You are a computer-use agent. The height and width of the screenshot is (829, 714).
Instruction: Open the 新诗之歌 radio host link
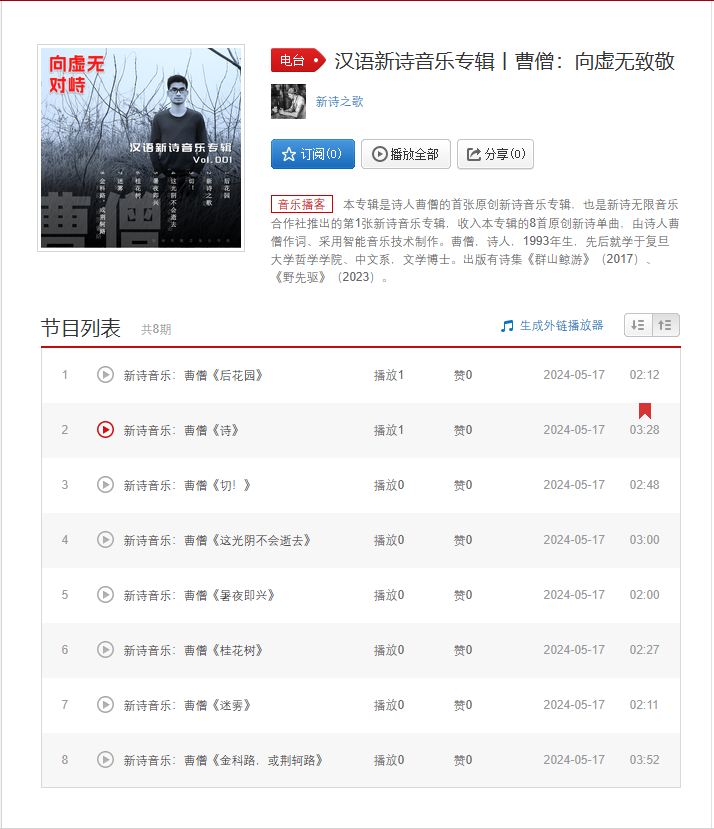tap(340, 102)
